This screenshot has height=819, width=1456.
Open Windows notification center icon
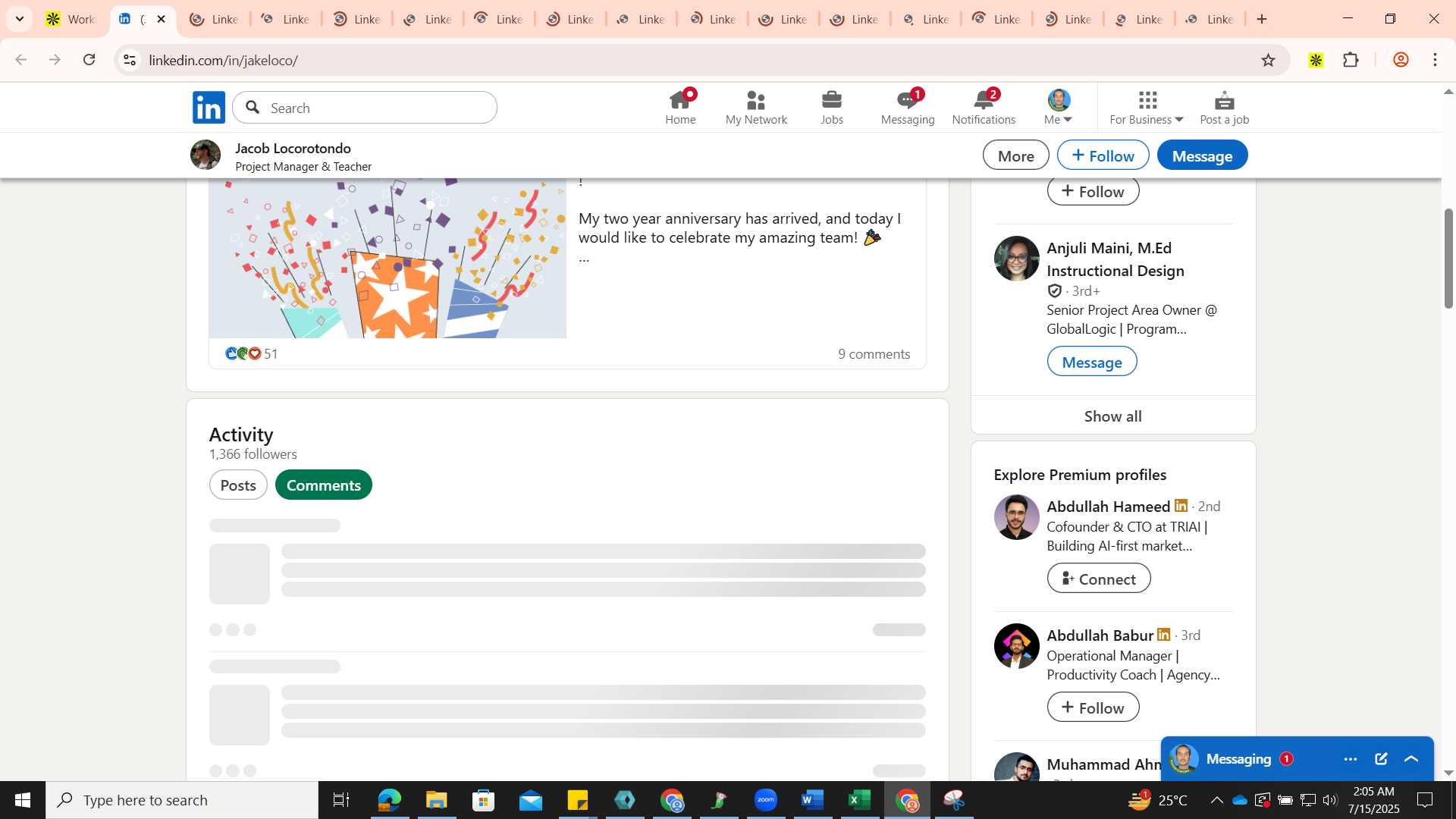coord(1425,800)
